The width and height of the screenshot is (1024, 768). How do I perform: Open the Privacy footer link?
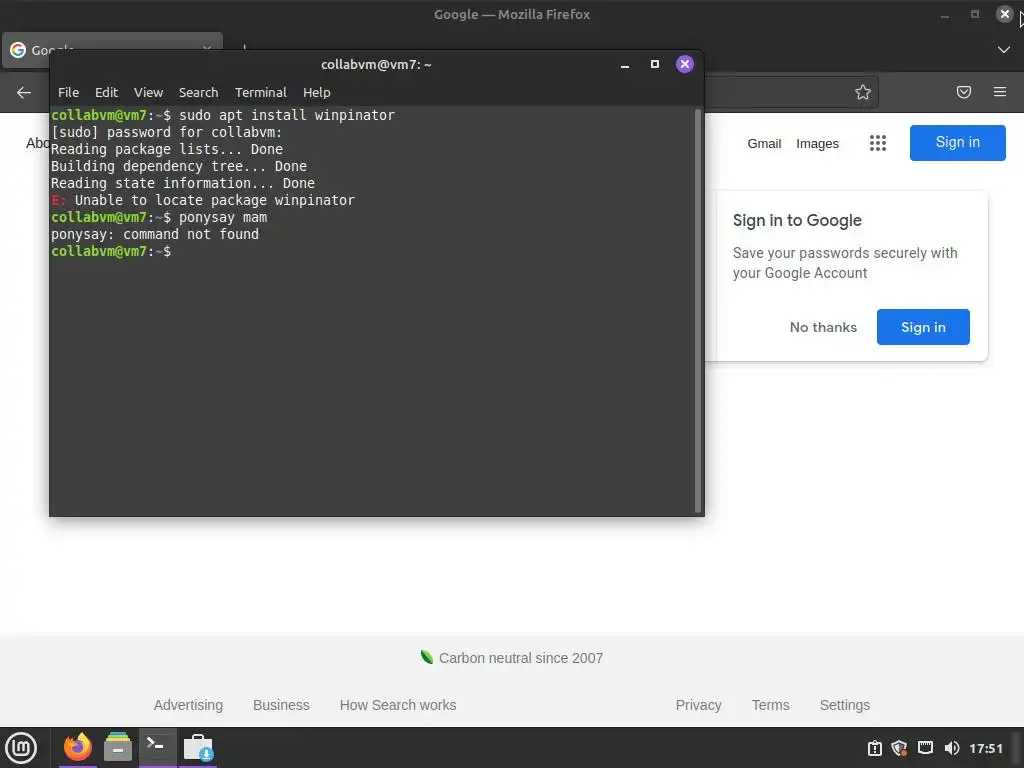pyautogui.click(x=698, y=705)
